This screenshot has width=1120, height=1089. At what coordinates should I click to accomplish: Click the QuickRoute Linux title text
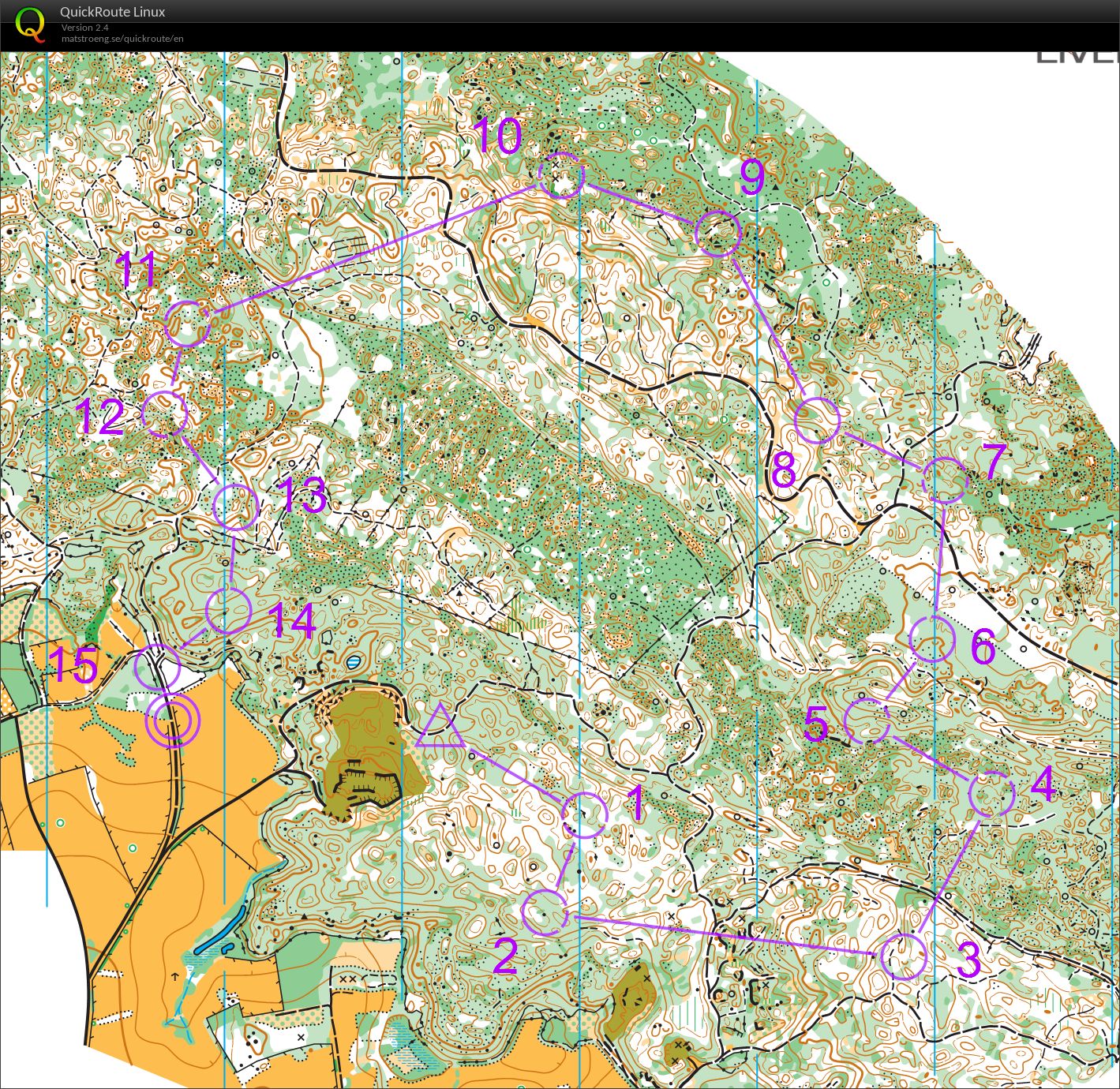pyautogui.click(x=113, y=12)
